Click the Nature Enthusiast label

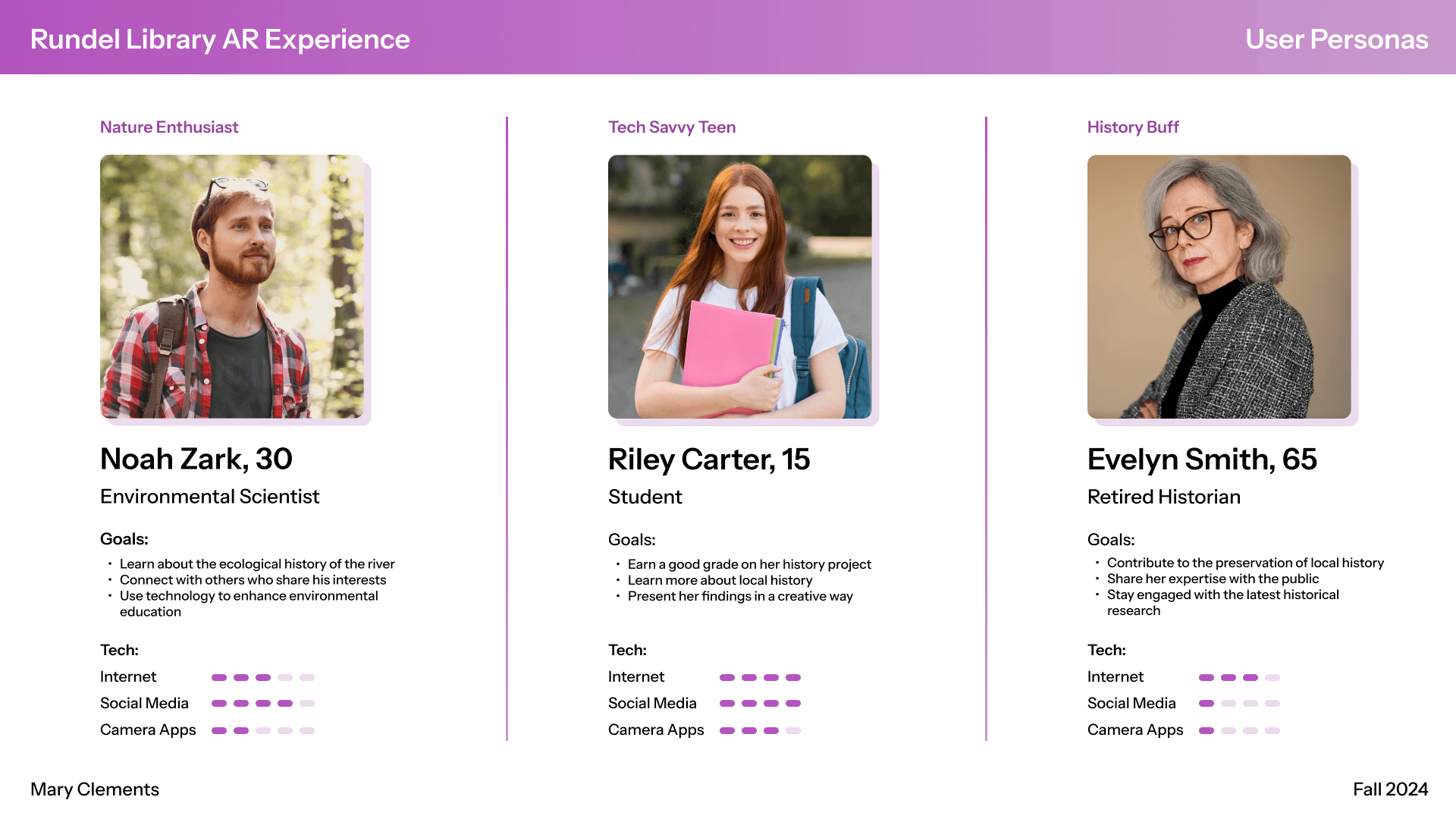click(169, 127)
